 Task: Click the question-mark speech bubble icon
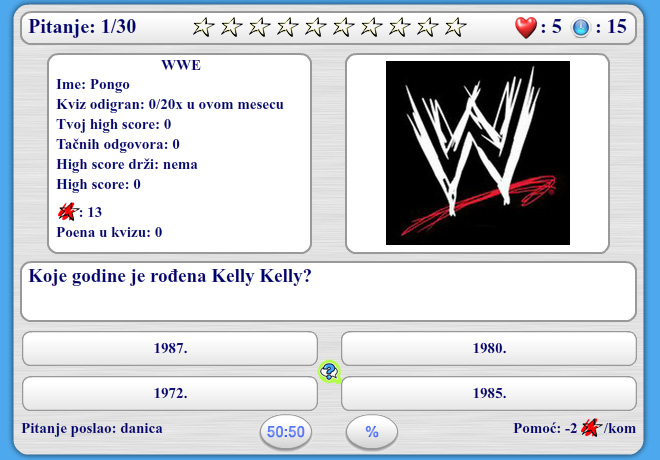coord(329,372)
